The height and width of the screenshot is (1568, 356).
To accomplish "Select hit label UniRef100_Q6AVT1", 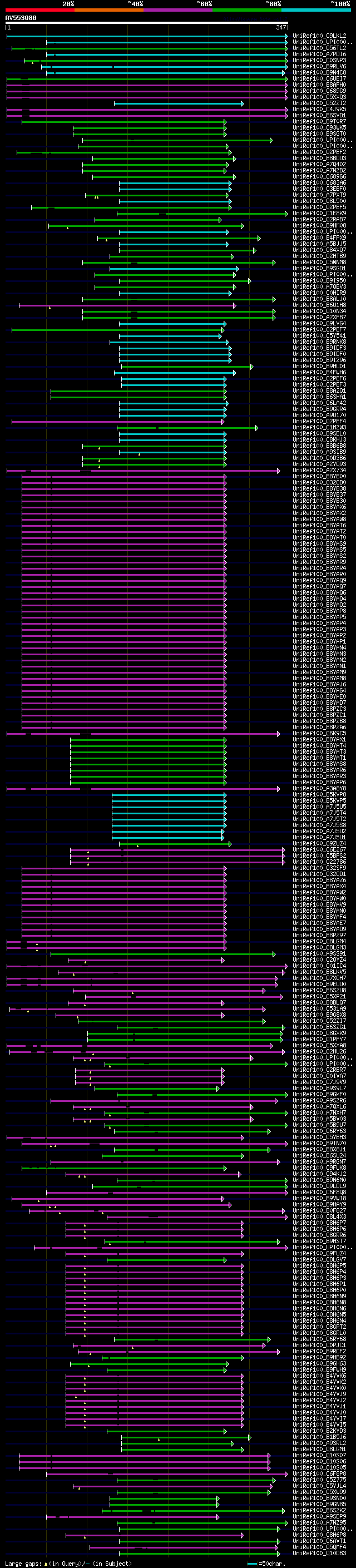I will click(x=319, y=1541).
